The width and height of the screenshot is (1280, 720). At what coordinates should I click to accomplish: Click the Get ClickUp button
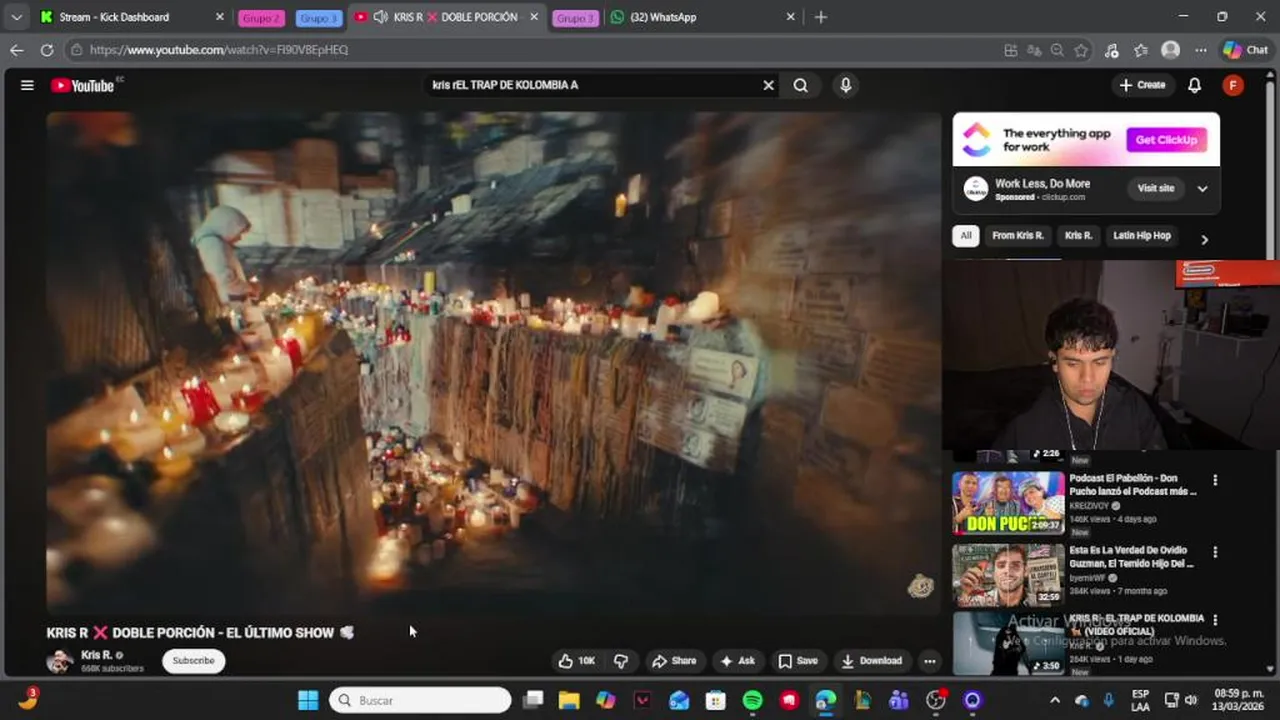click(1166, 140)
